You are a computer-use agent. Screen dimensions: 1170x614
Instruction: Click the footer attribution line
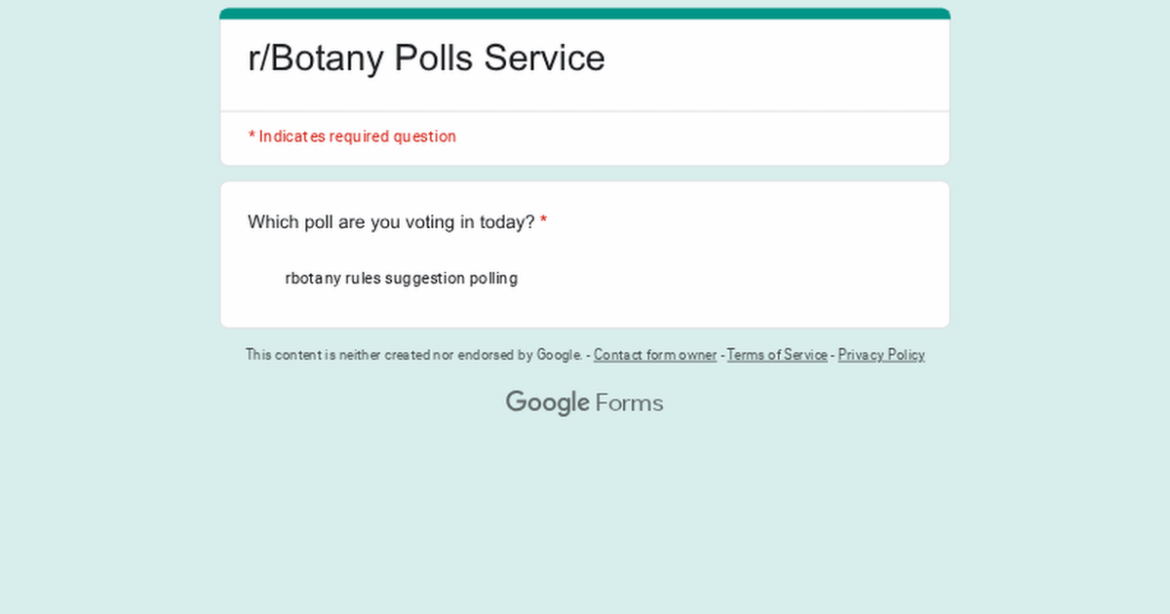point(584,355)
